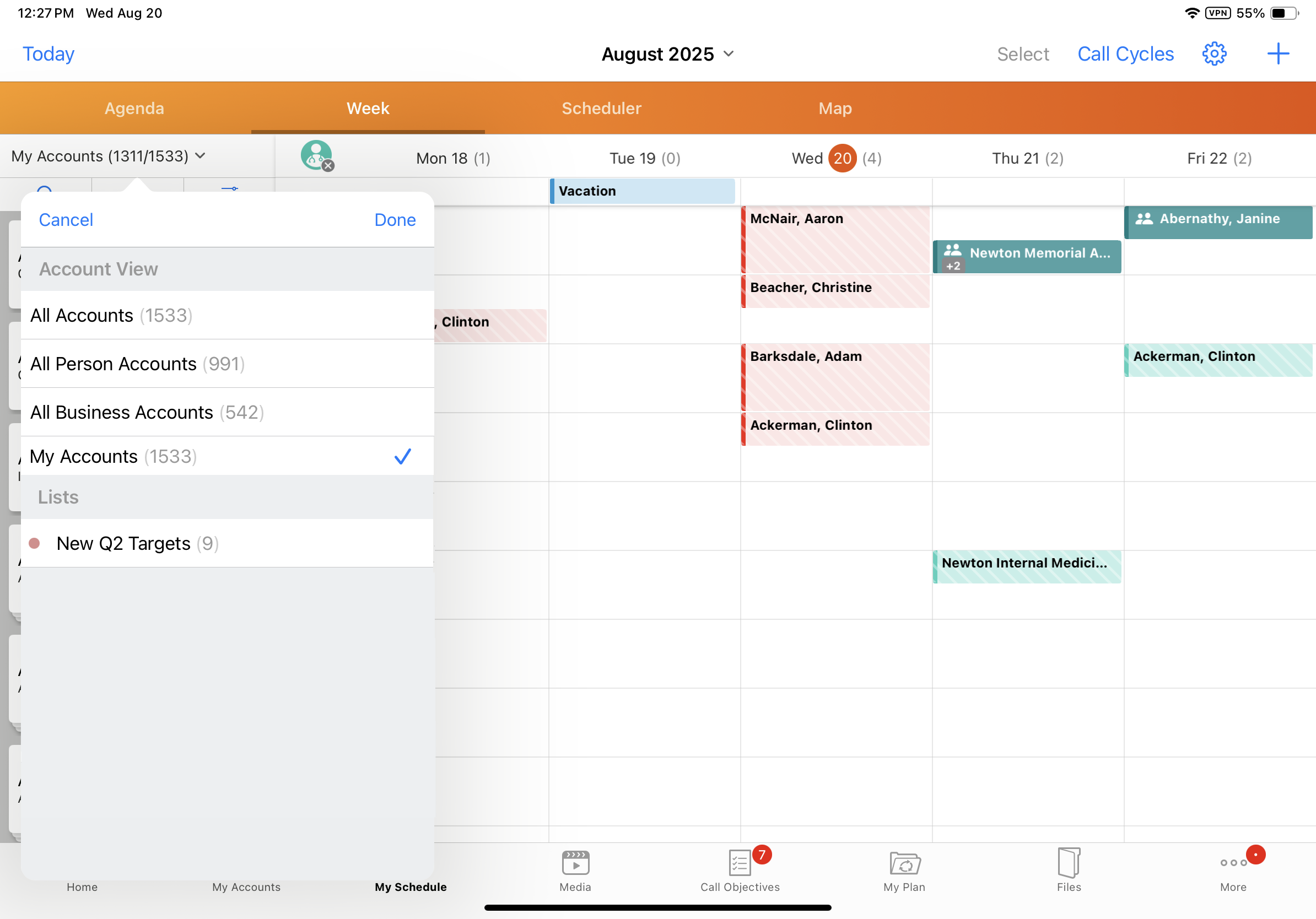Open the settings gear icon
Screen dimensions: 1316x919
click(1214, 54)
